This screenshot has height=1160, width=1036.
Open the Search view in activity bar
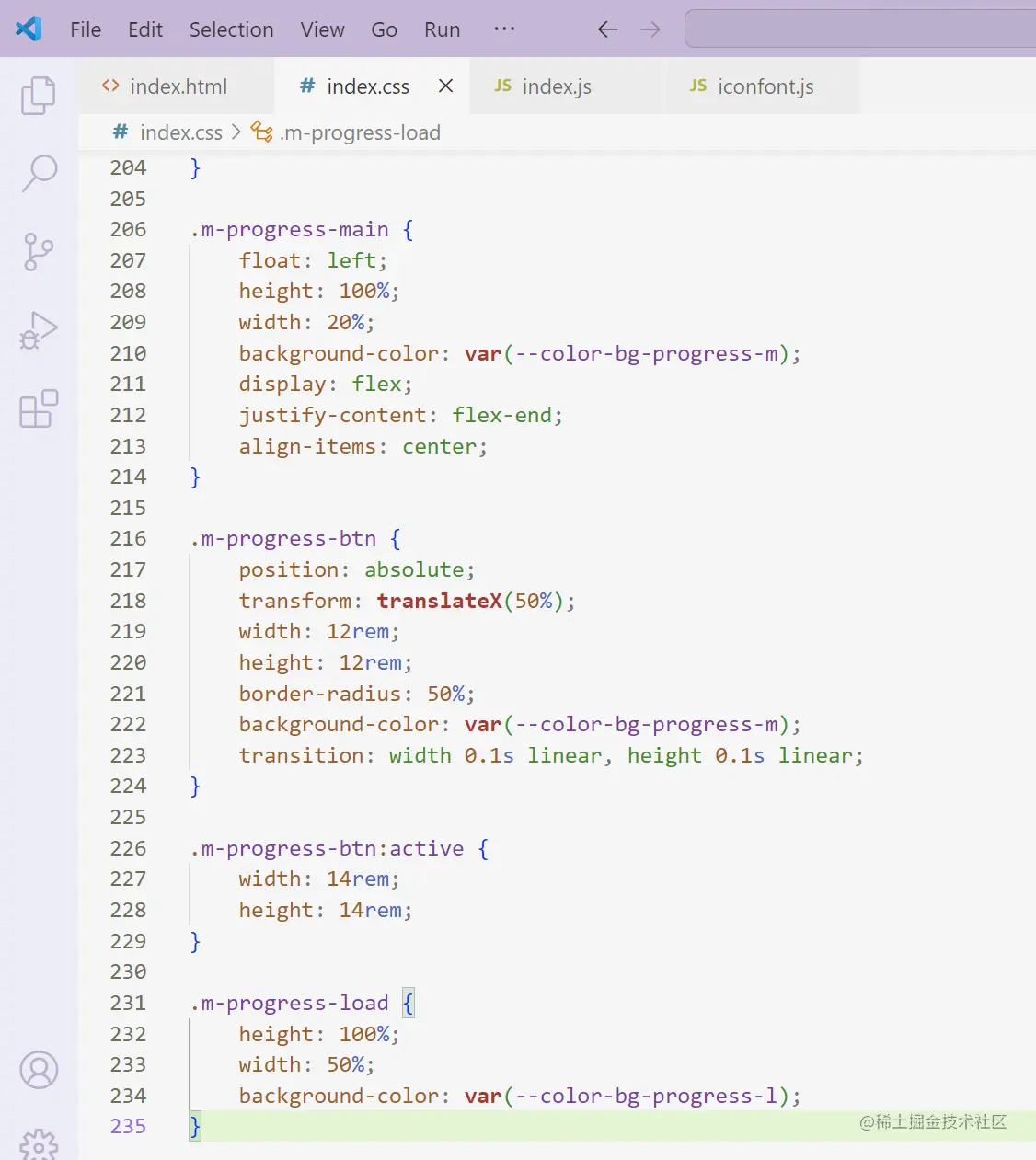[39, 173]
